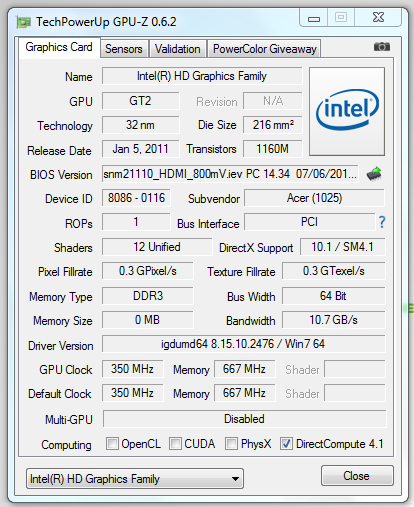Viewport: 414px width, 507px height.
Task: Click the Technology value 32 nm
Action: pyautogui.click(x=140, y=125)
